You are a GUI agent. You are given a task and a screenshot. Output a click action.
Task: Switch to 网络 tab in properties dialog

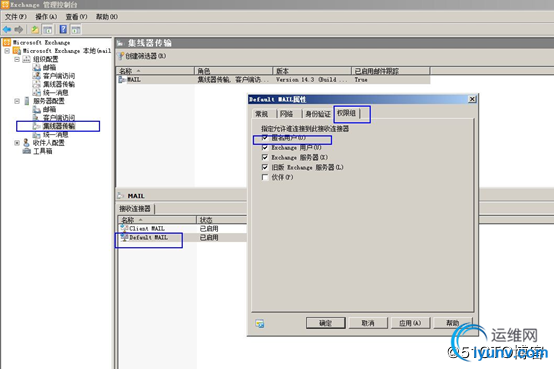pos(286,114)
